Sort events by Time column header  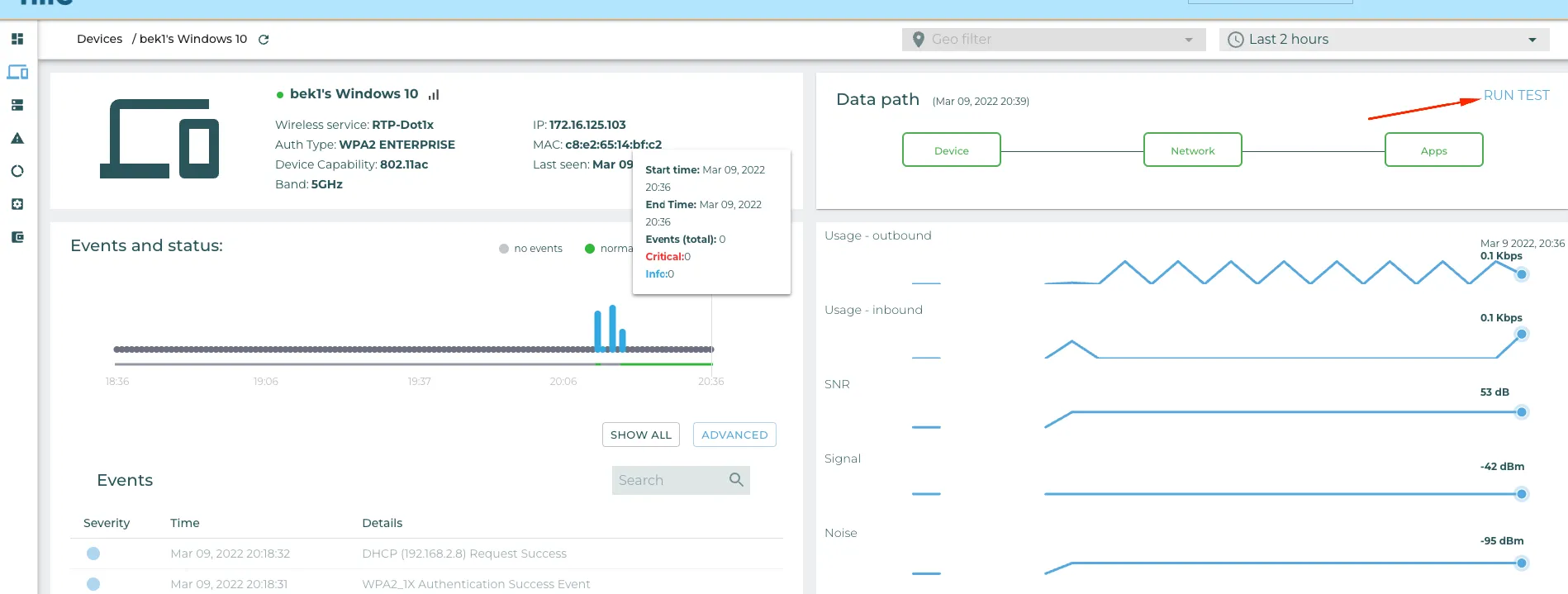(185, 523)
